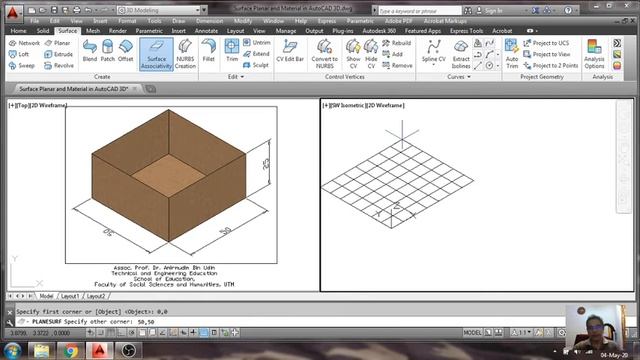Toggle NURBS Creation mode
Screen dimensions: 640x360
pyautogui.click(x=185, y=54)
